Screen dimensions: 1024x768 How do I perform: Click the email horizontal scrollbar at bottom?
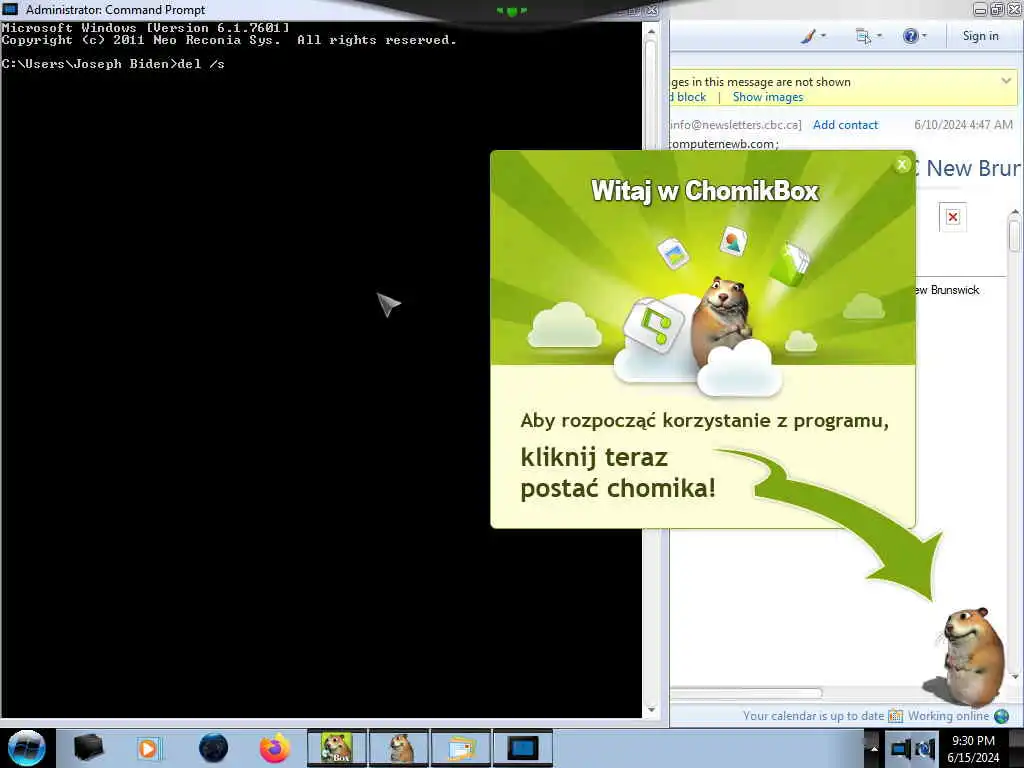pyautogui.click(x=746, y=693)
